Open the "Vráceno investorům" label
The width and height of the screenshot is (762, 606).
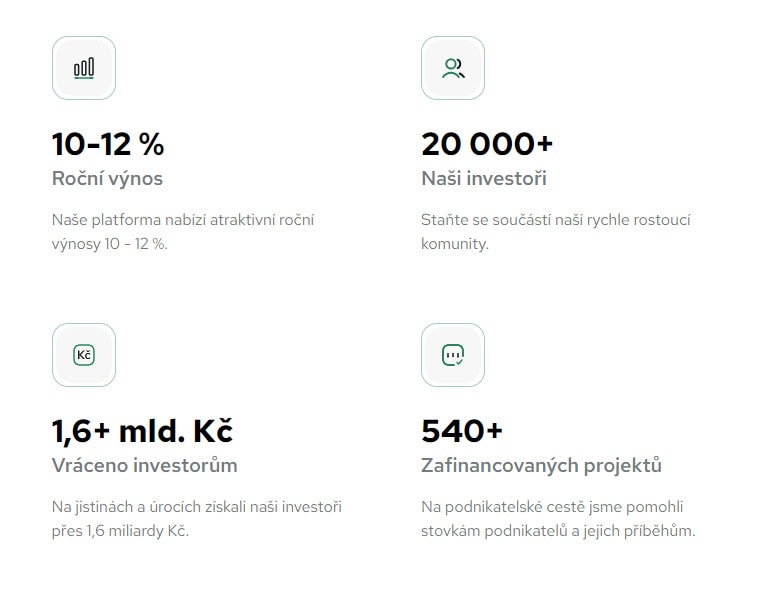[x=145, y=466]
